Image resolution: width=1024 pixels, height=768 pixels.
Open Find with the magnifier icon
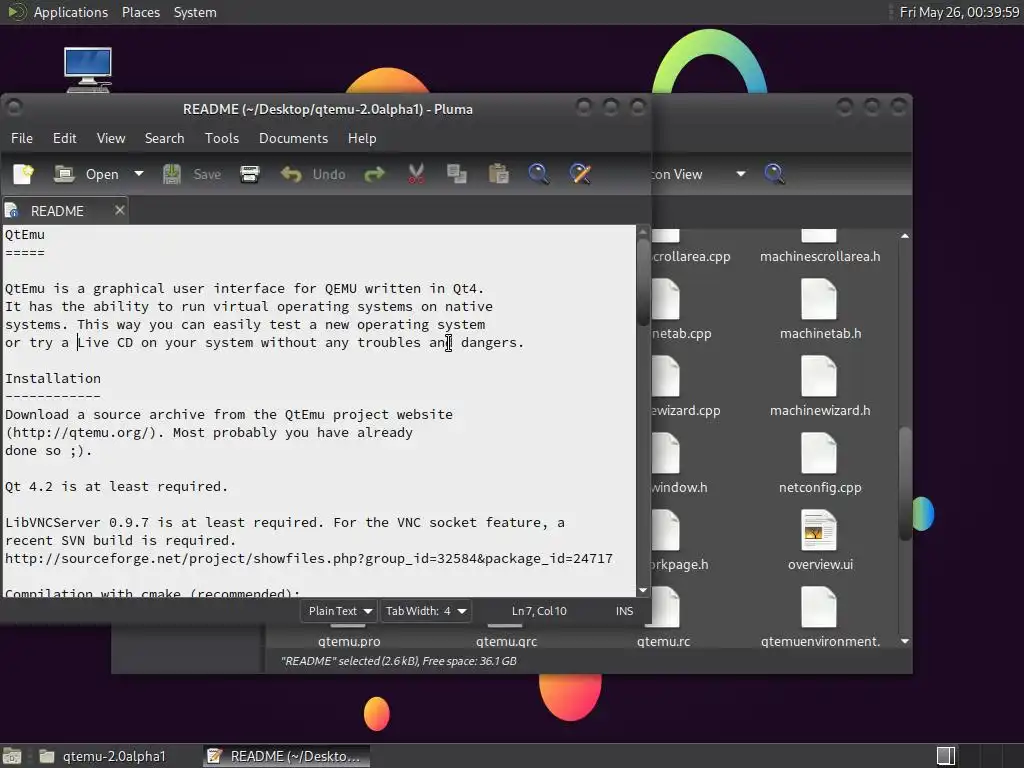(539, 174)
